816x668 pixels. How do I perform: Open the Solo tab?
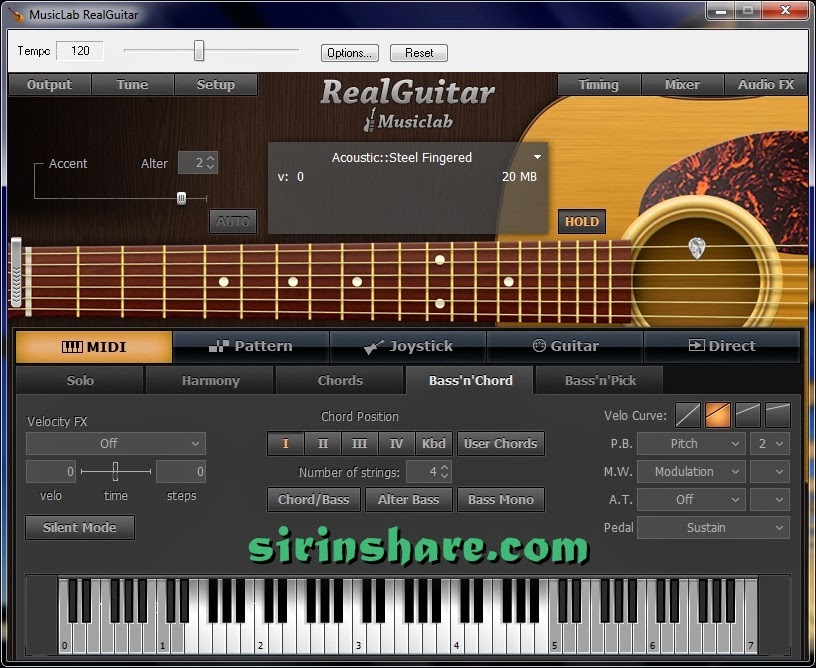point(80,380)
